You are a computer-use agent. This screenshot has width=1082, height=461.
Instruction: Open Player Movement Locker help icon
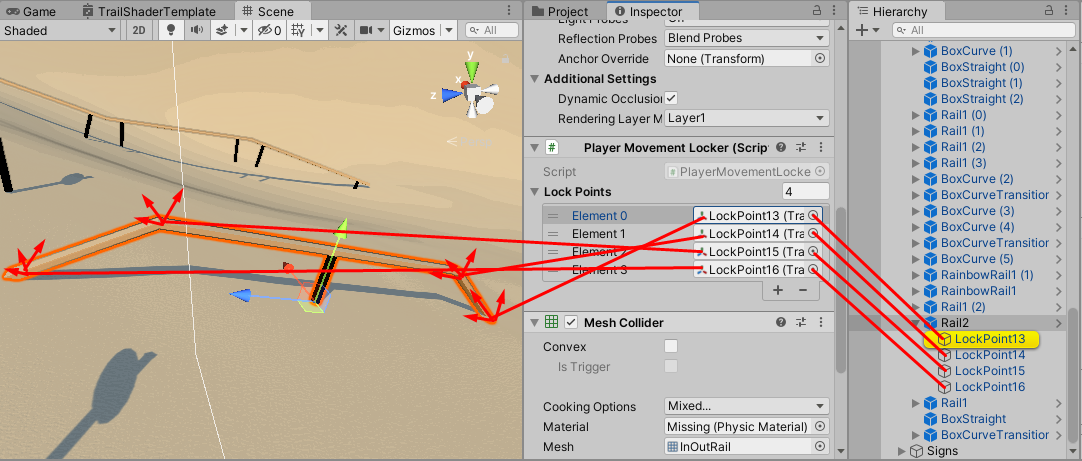pos(780,147)
